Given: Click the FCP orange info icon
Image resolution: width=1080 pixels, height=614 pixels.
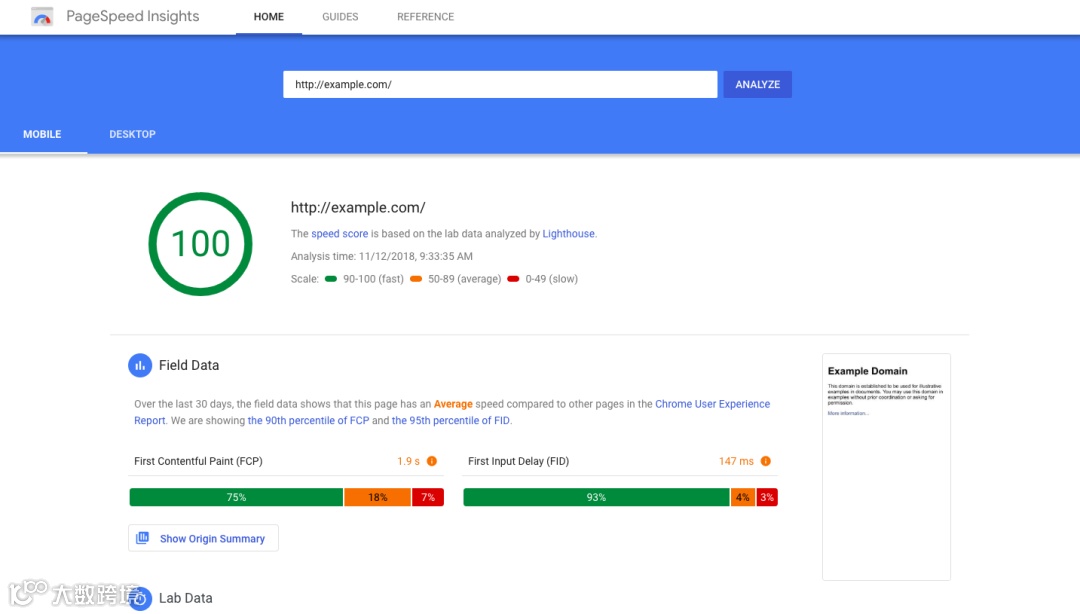Looking at the screenshot, I should click(x=432, y=461).
